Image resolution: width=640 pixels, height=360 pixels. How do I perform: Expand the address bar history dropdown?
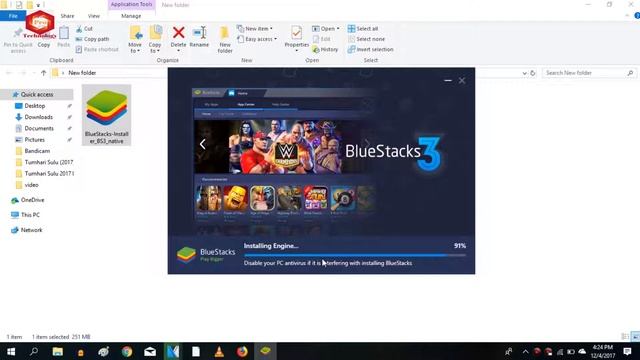[524, 73]
